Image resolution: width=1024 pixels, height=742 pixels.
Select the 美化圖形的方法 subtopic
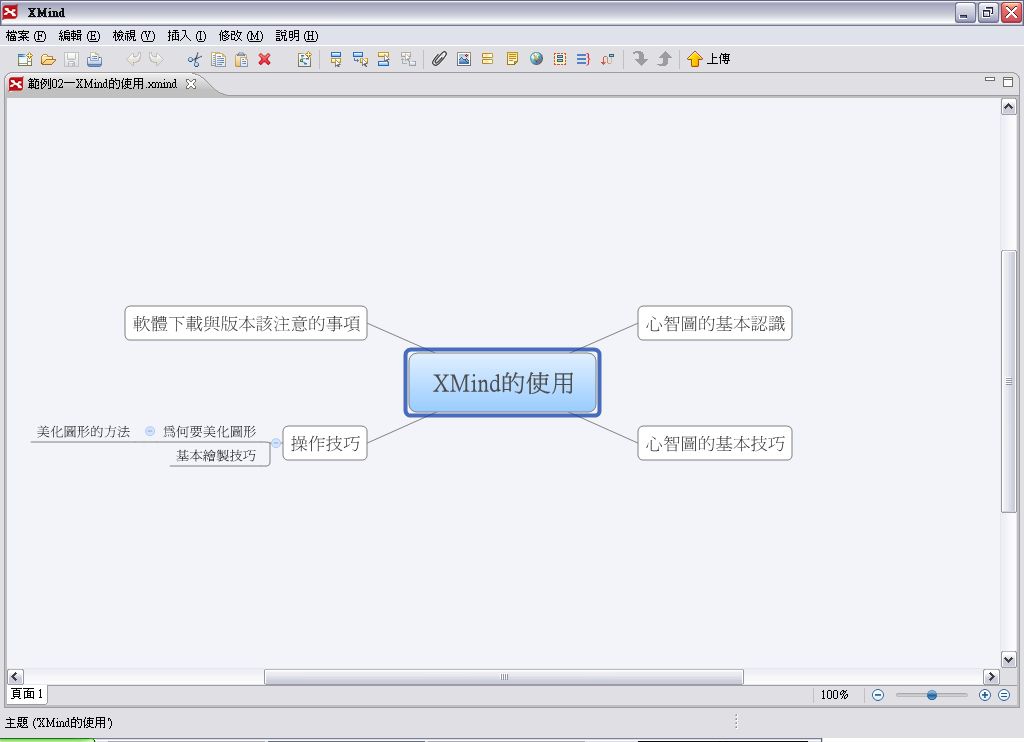(x=84, y=432)
